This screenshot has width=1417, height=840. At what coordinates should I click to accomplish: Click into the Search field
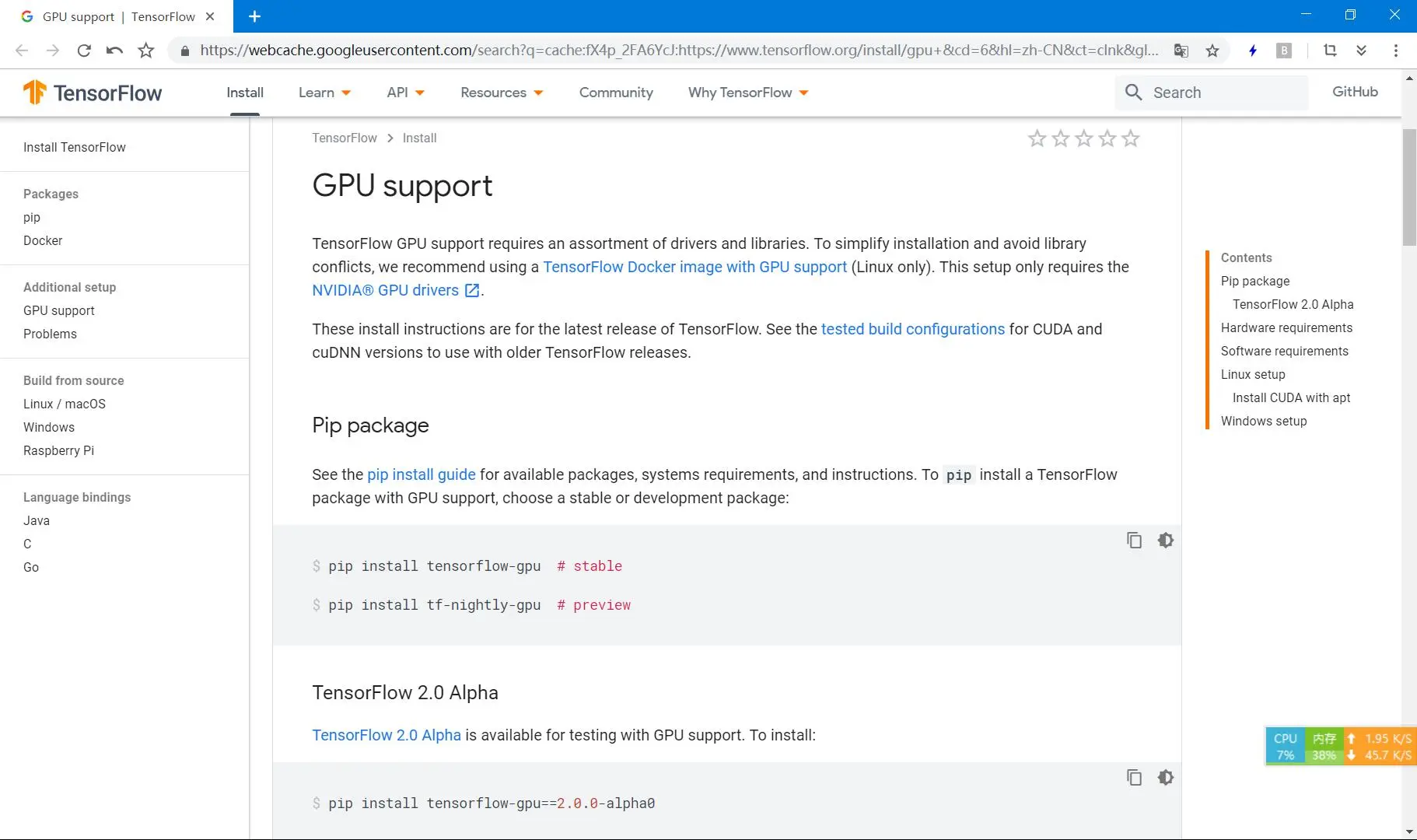[1211, 93]
